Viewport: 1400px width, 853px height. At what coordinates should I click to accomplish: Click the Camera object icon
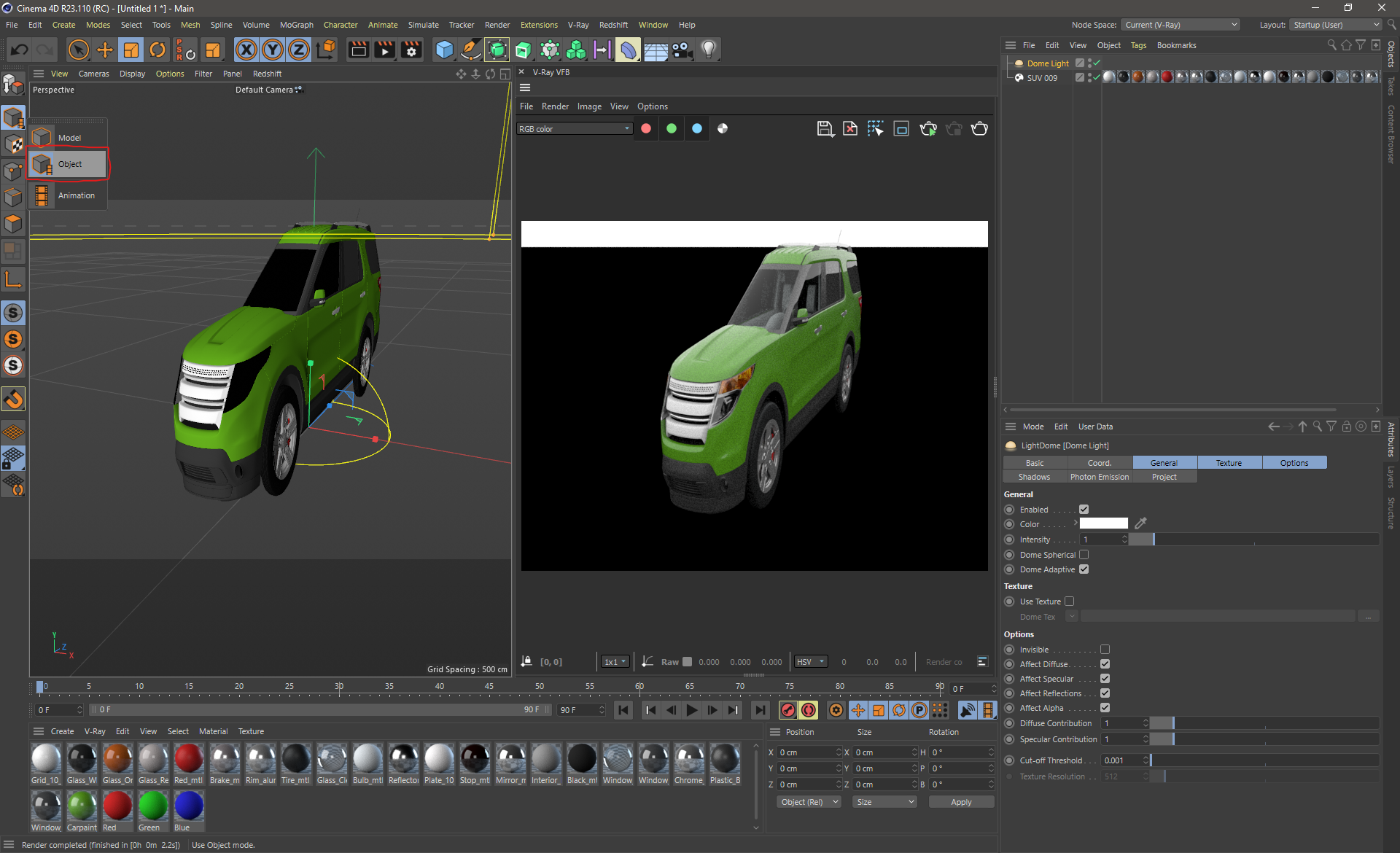[x=682, y=50]
